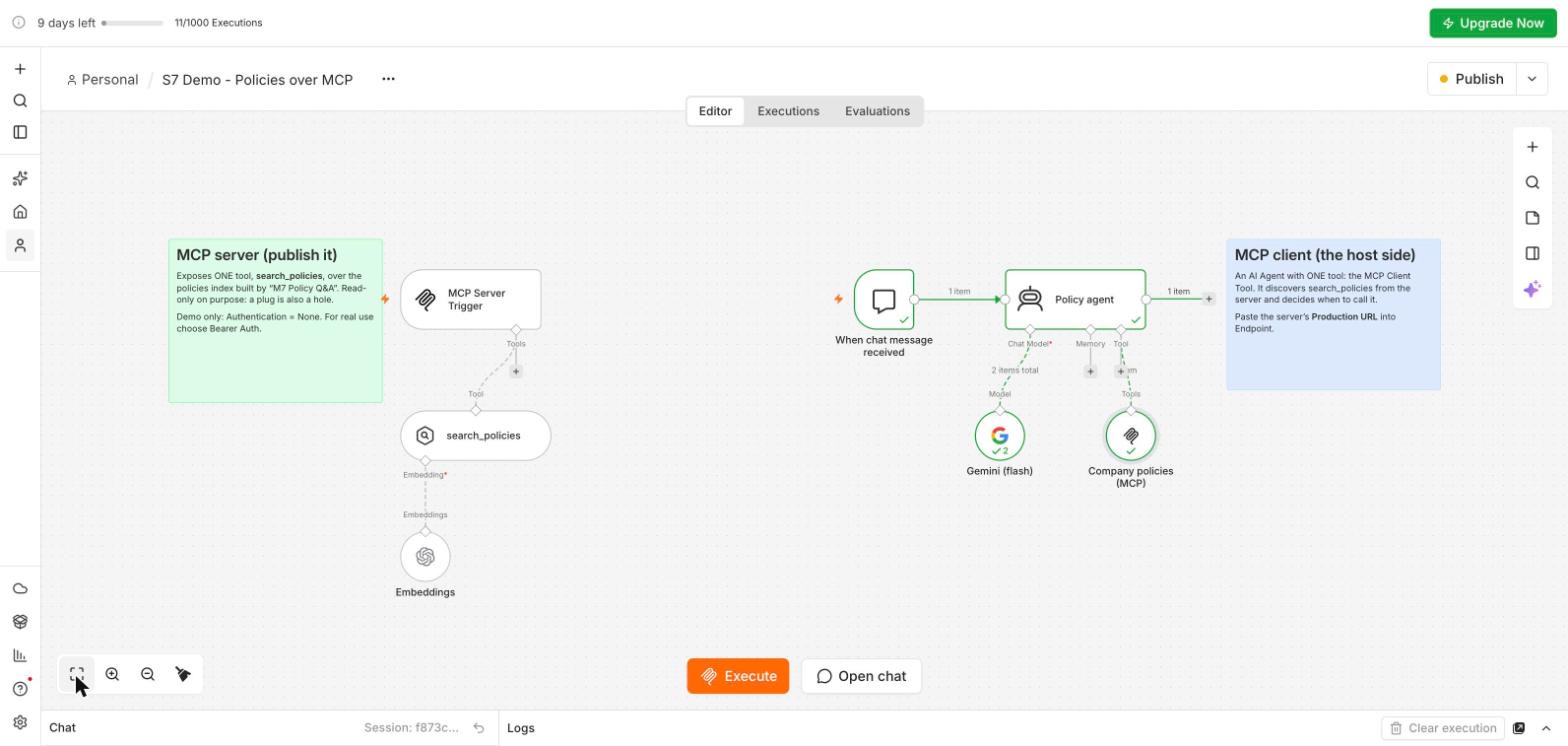Click the orange Execute button
This screenshot has height=746, width=1568.
pyautogui.click(x=738, y=676)
